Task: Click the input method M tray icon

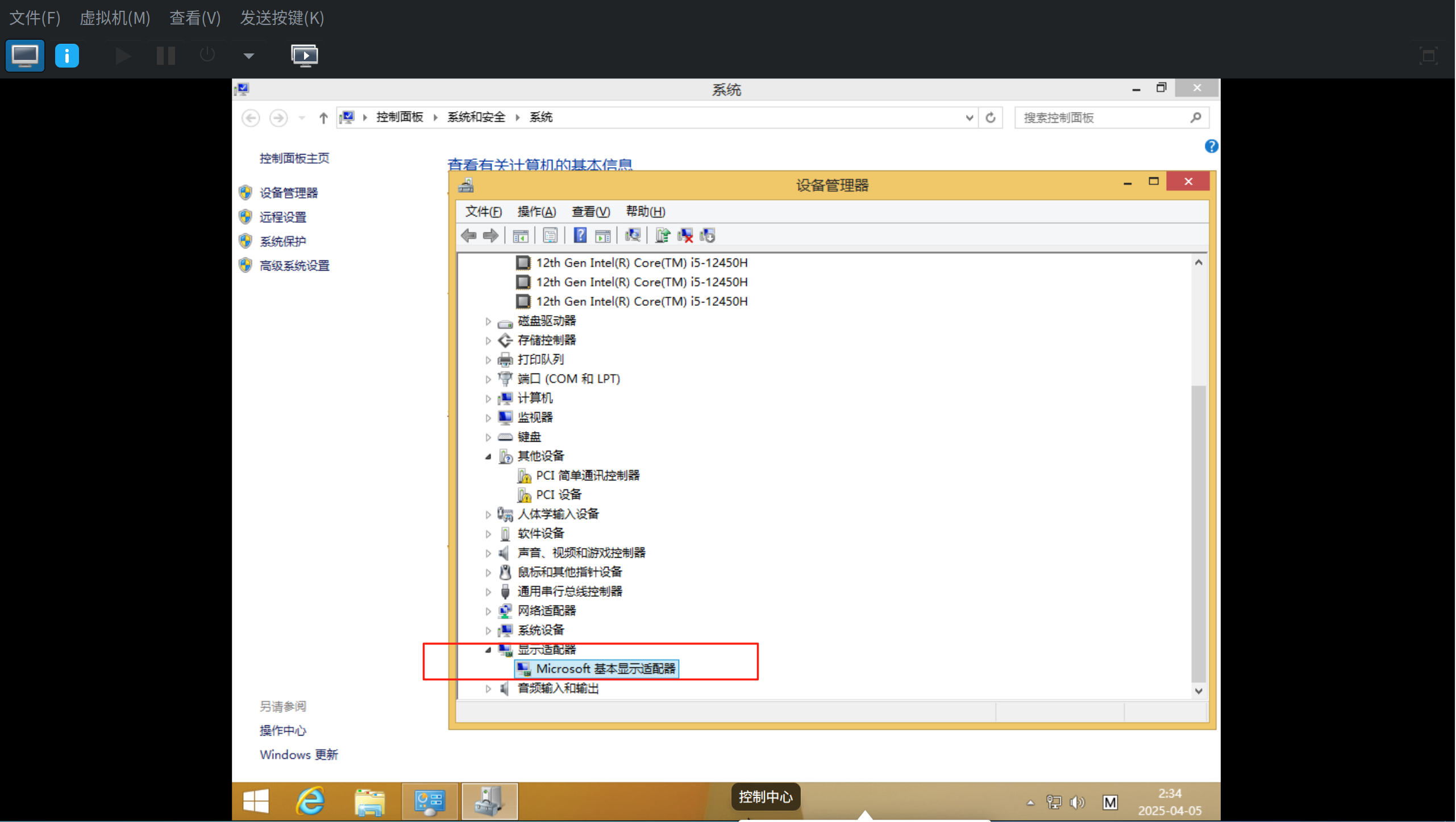Action: click(1110, 802)
